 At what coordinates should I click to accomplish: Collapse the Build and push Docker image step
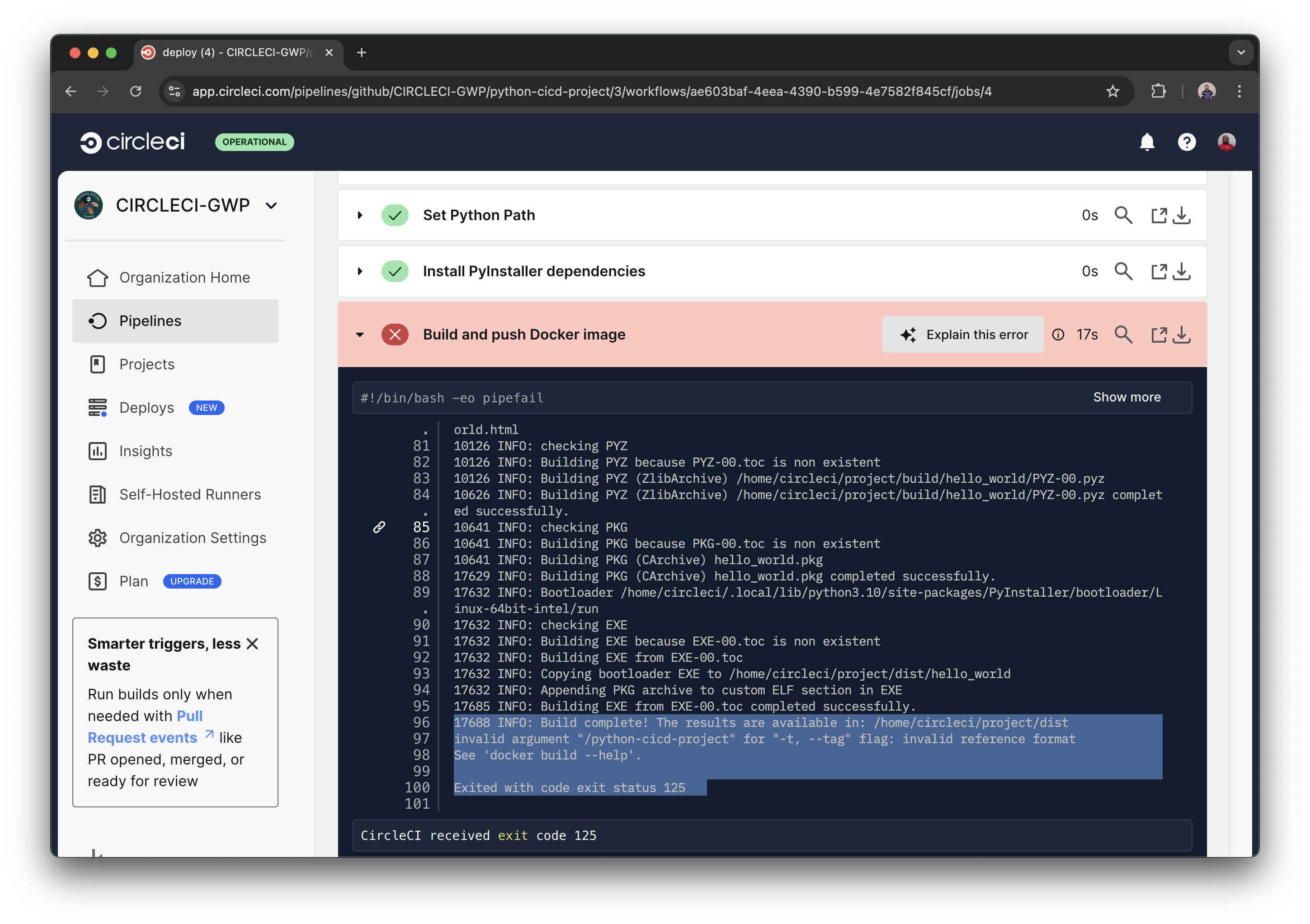[360, 335]
